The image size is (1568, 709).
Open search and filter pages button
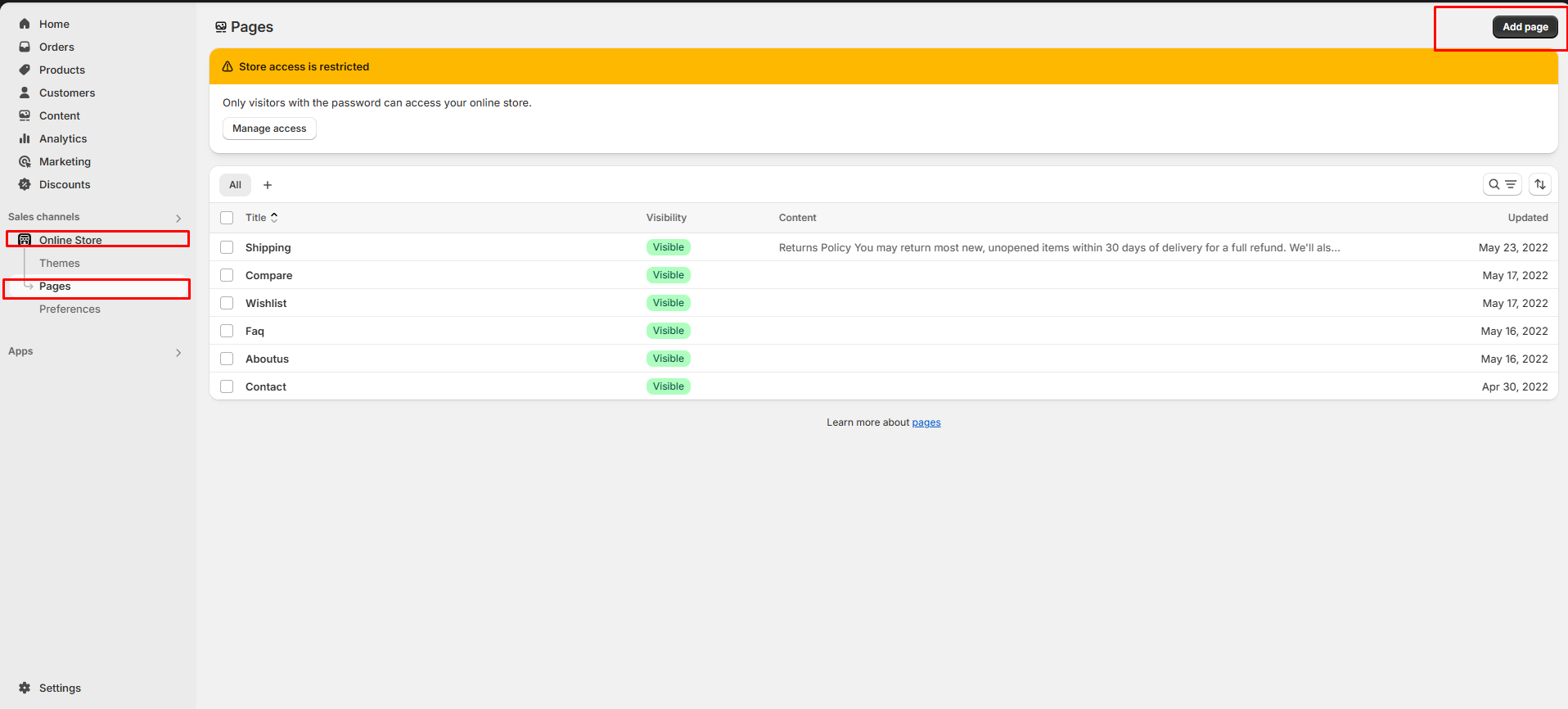point(1502,184)
